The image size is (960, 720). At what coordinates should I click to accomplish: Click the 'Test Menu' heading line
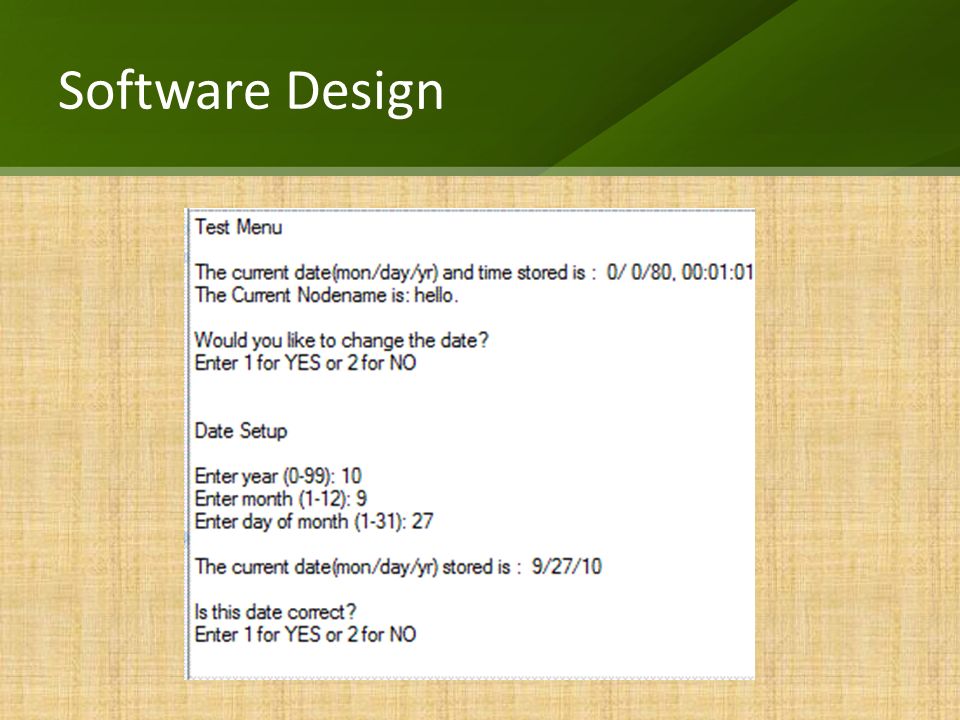238,227
